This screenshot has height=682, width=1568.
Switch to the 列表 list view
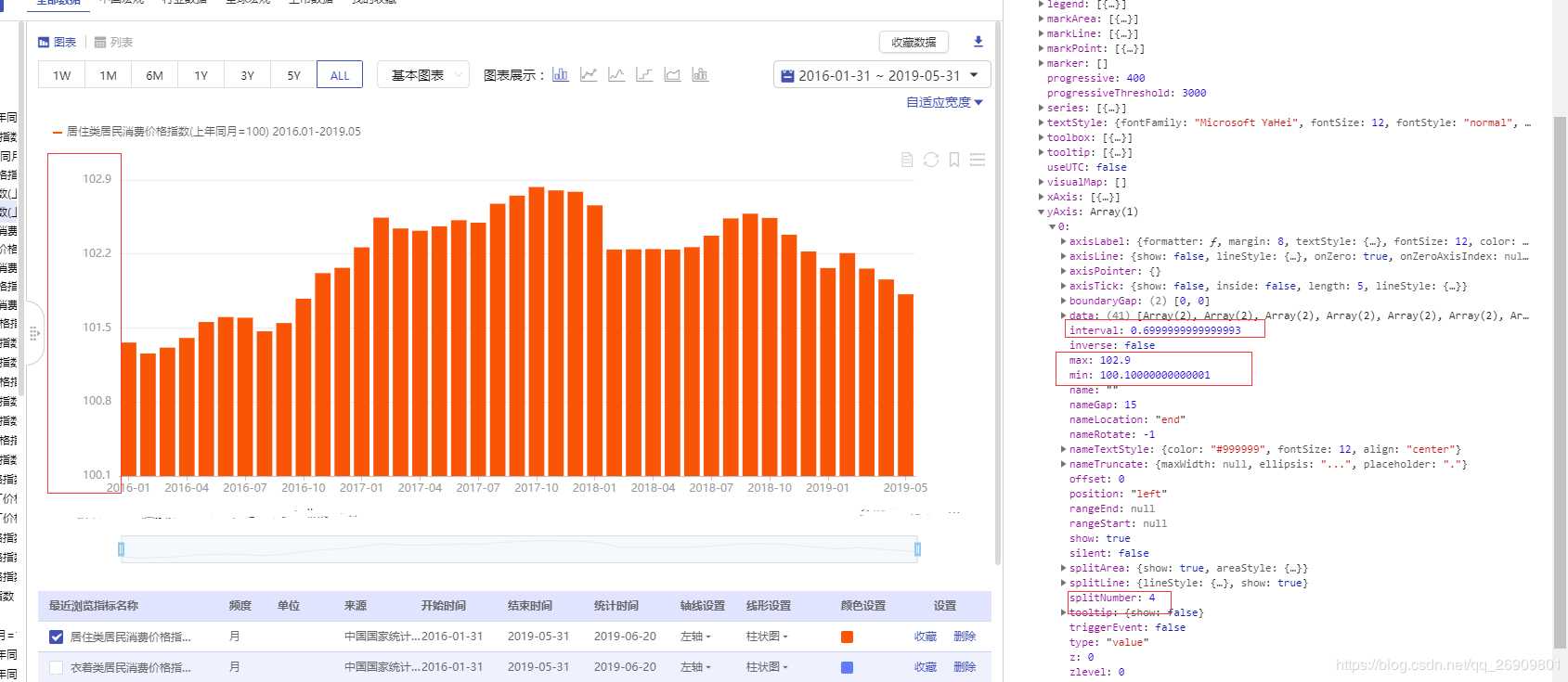tap(113, 43)
